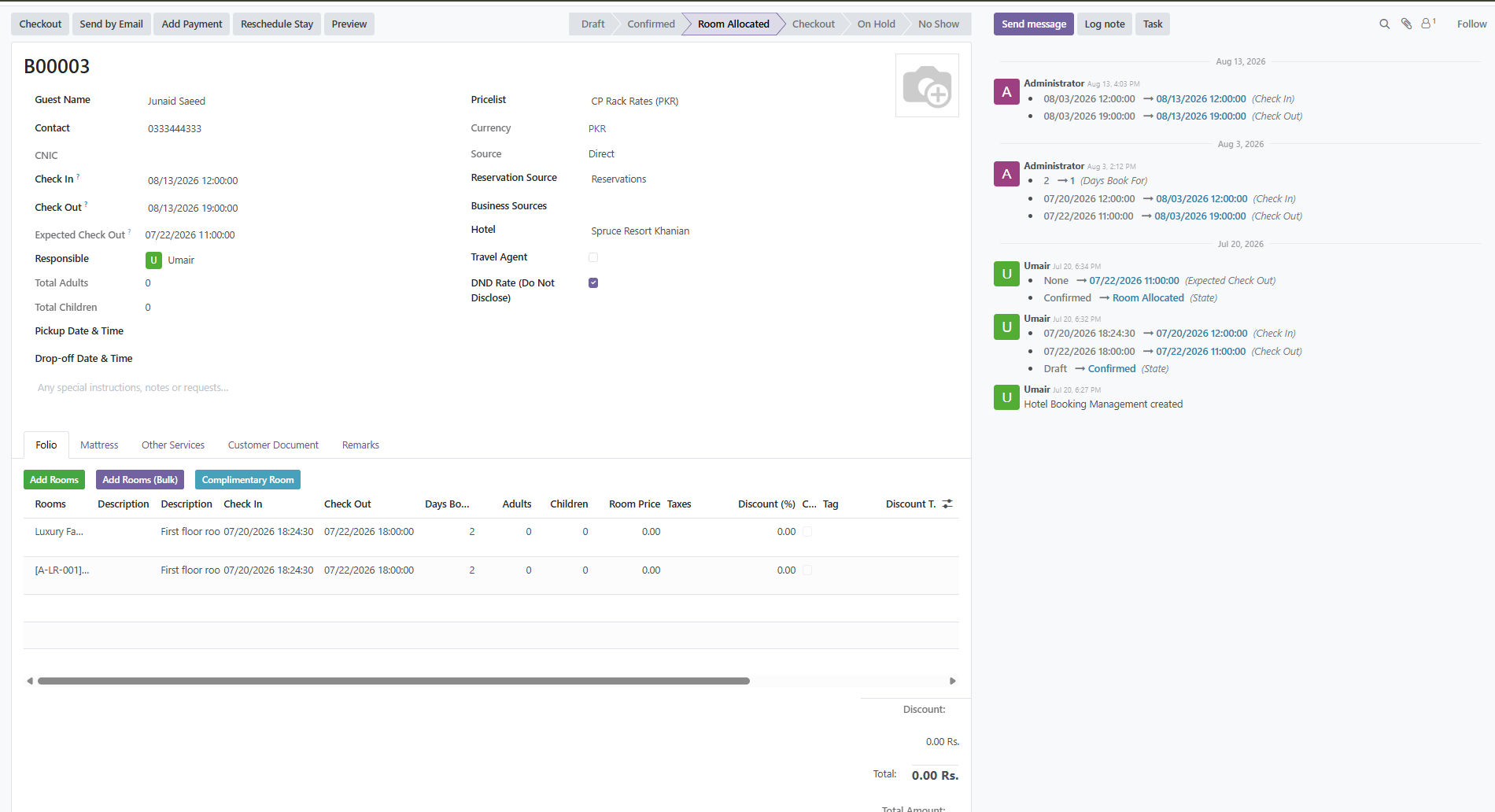Viewport: 1495px width, 812px height.
Task: Open the Remarks tab
Action: point(360,445)
